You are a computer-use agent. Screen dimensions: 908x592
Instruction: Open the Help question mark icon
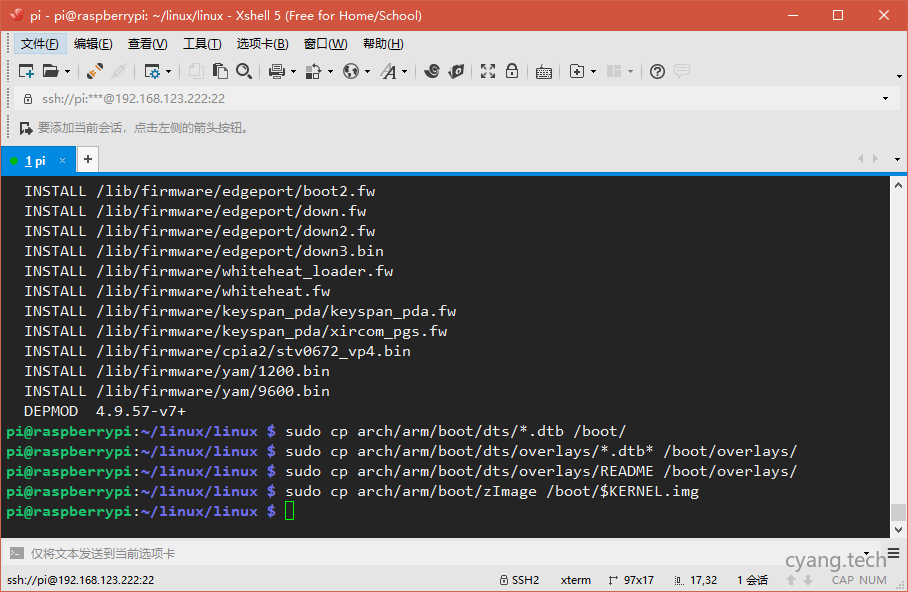657,71
